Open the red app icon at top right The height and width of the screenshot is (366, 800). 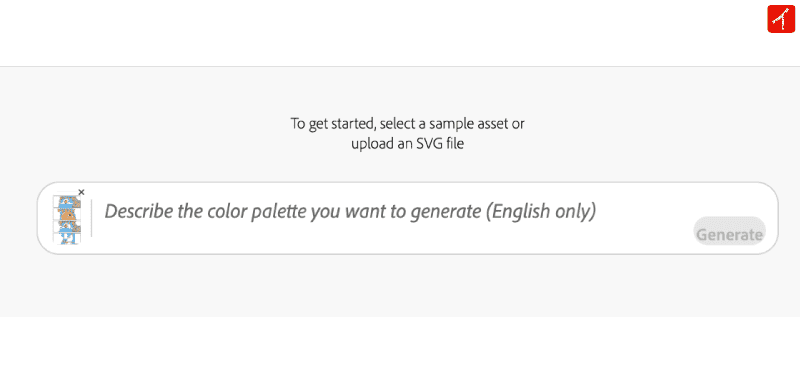781,19
